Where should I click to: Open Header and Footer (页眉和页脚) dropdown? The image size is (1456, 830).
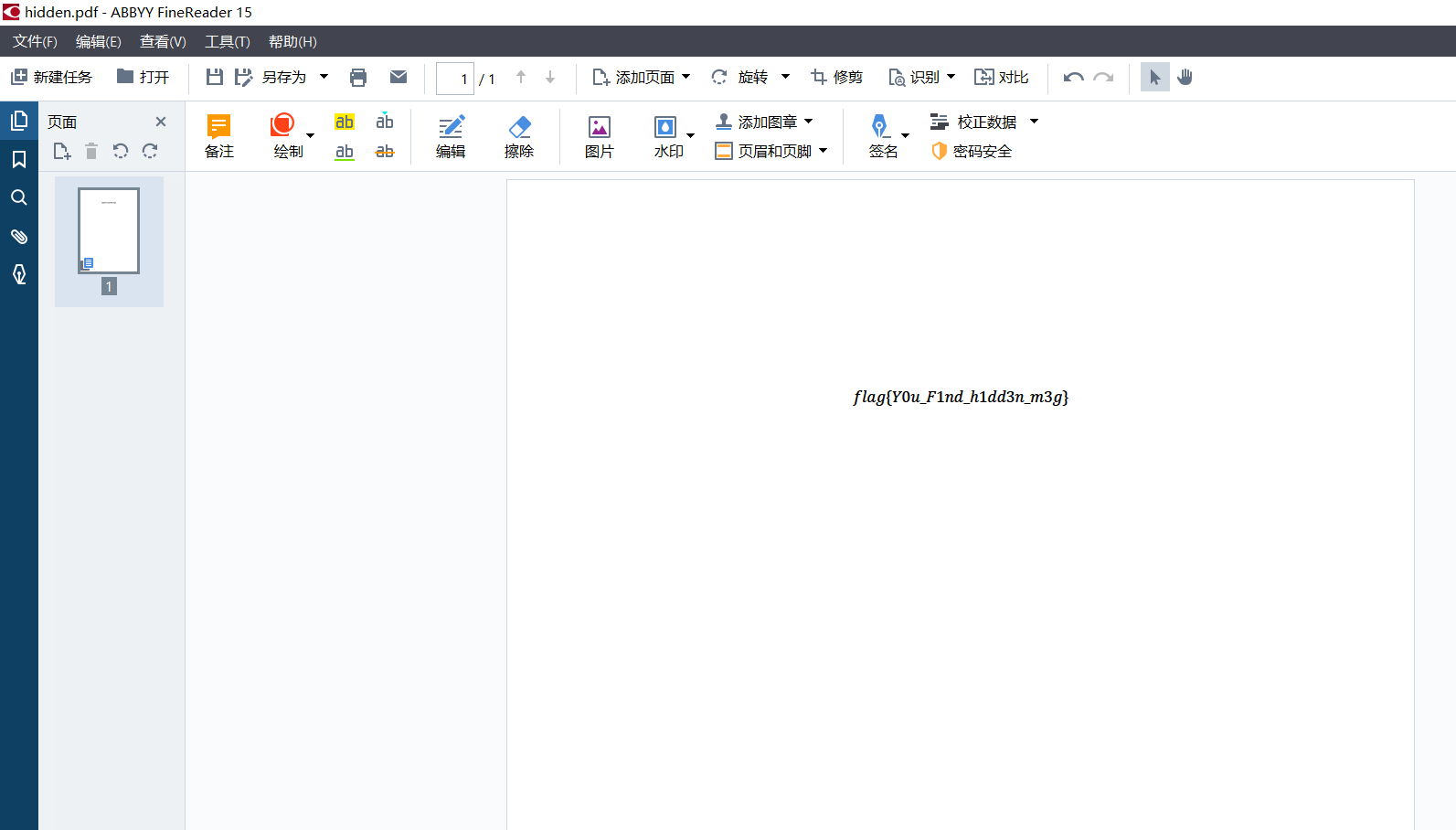coord(823,152)
